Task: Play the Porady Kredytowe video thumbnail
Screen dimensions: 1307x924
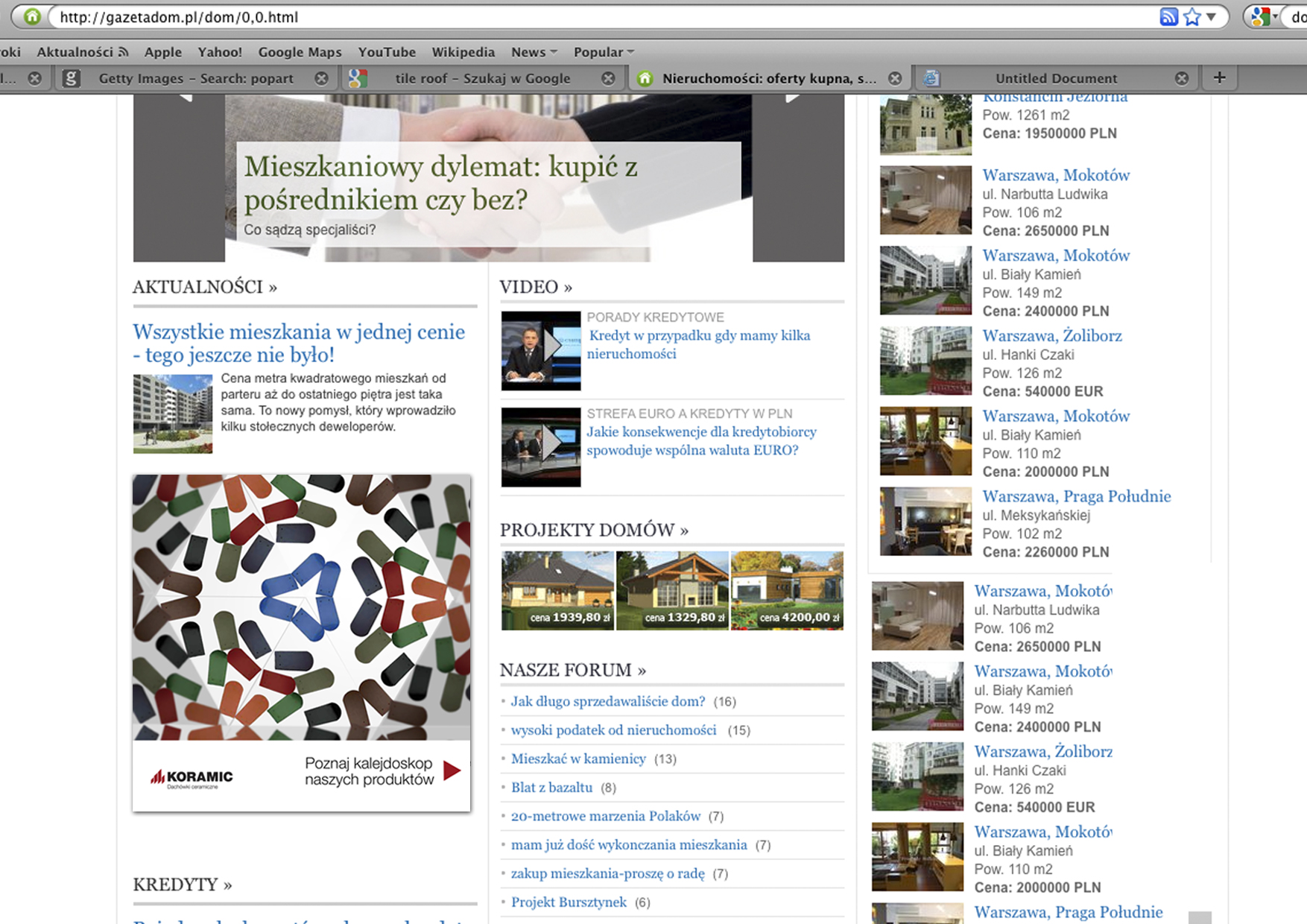Action: [541, 350]
